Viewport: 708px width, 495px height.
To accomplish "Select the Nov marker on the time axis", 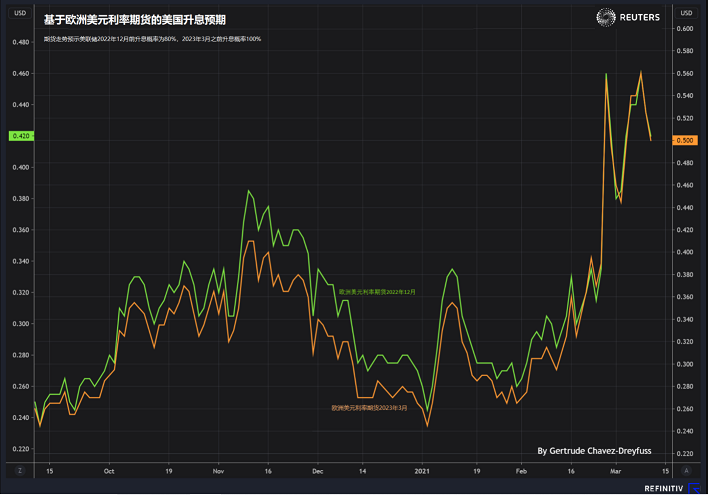I will pyautogui.click(x=219, y=468).
